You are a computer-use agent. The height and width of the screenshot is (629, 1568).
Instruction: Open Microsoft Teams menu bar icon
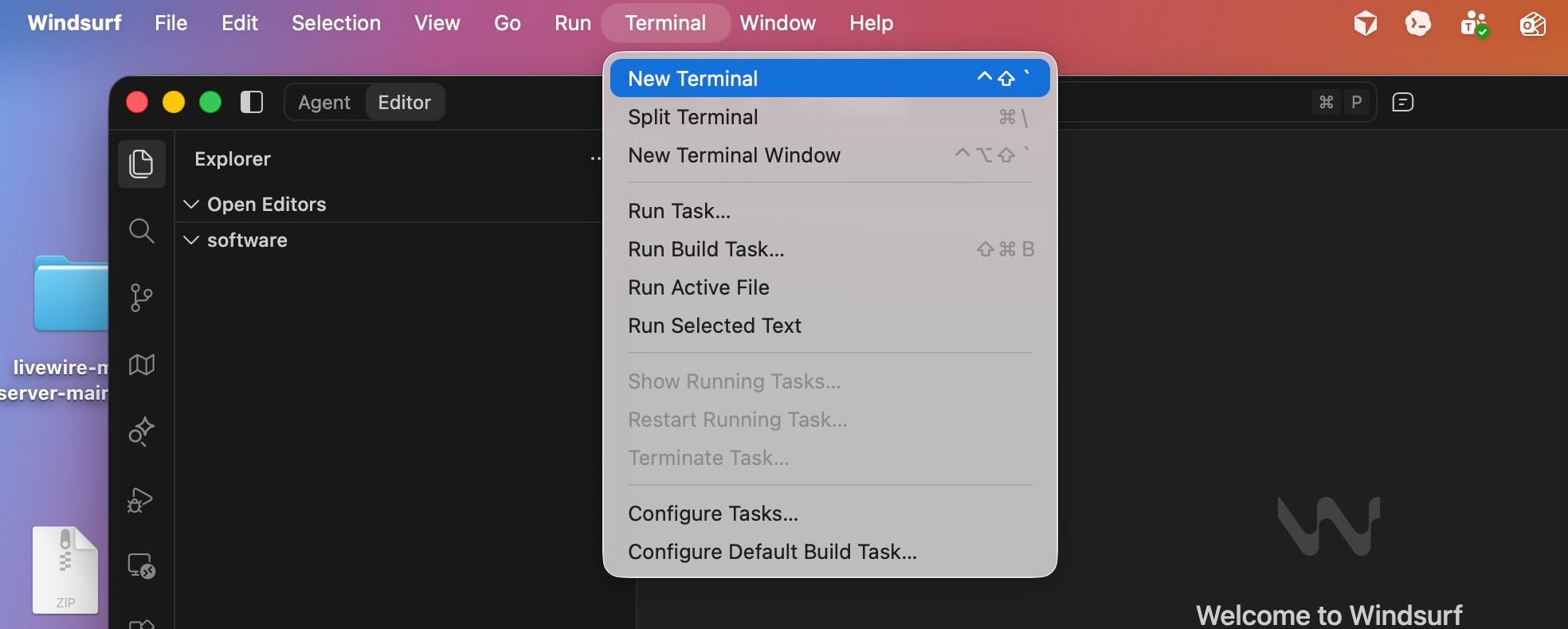pos(1474,24)
